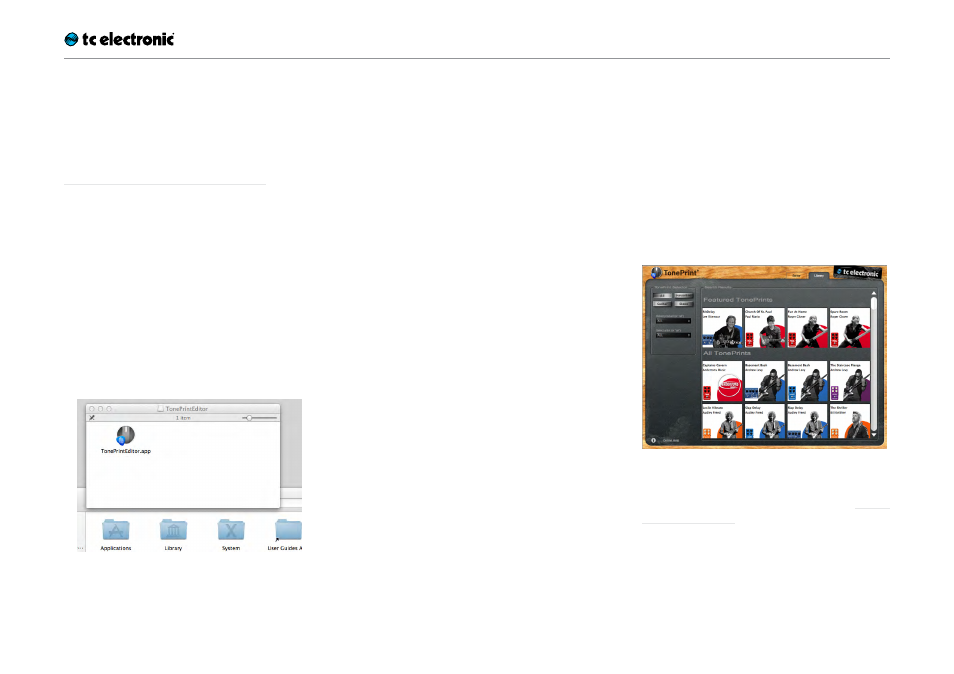Image resolution: width=954 pixels, height=674 pixels.
Task: Open the User Guides folder alias
Action: (x=288, y=530)
